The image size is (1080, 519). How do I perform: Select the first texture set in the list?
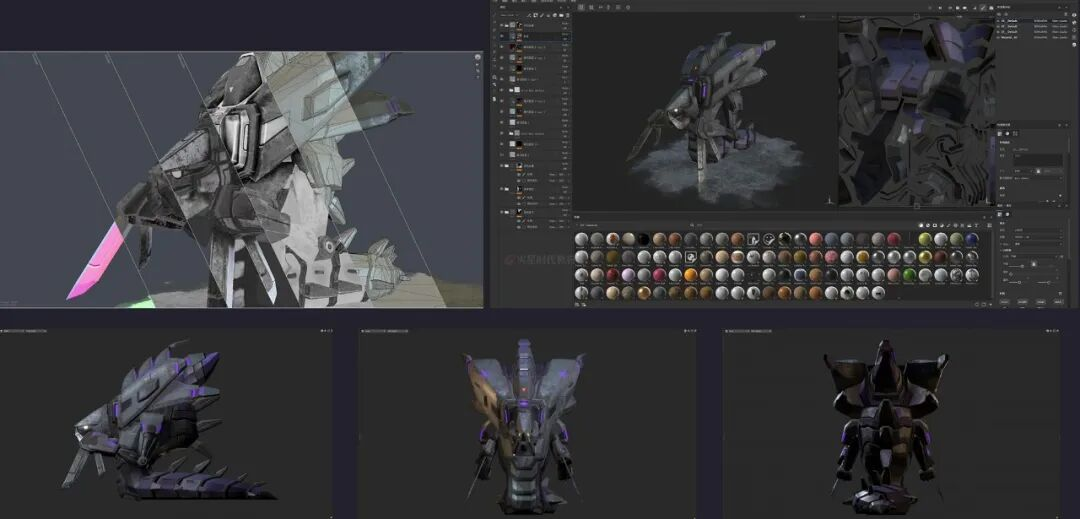pos(1010,21)
